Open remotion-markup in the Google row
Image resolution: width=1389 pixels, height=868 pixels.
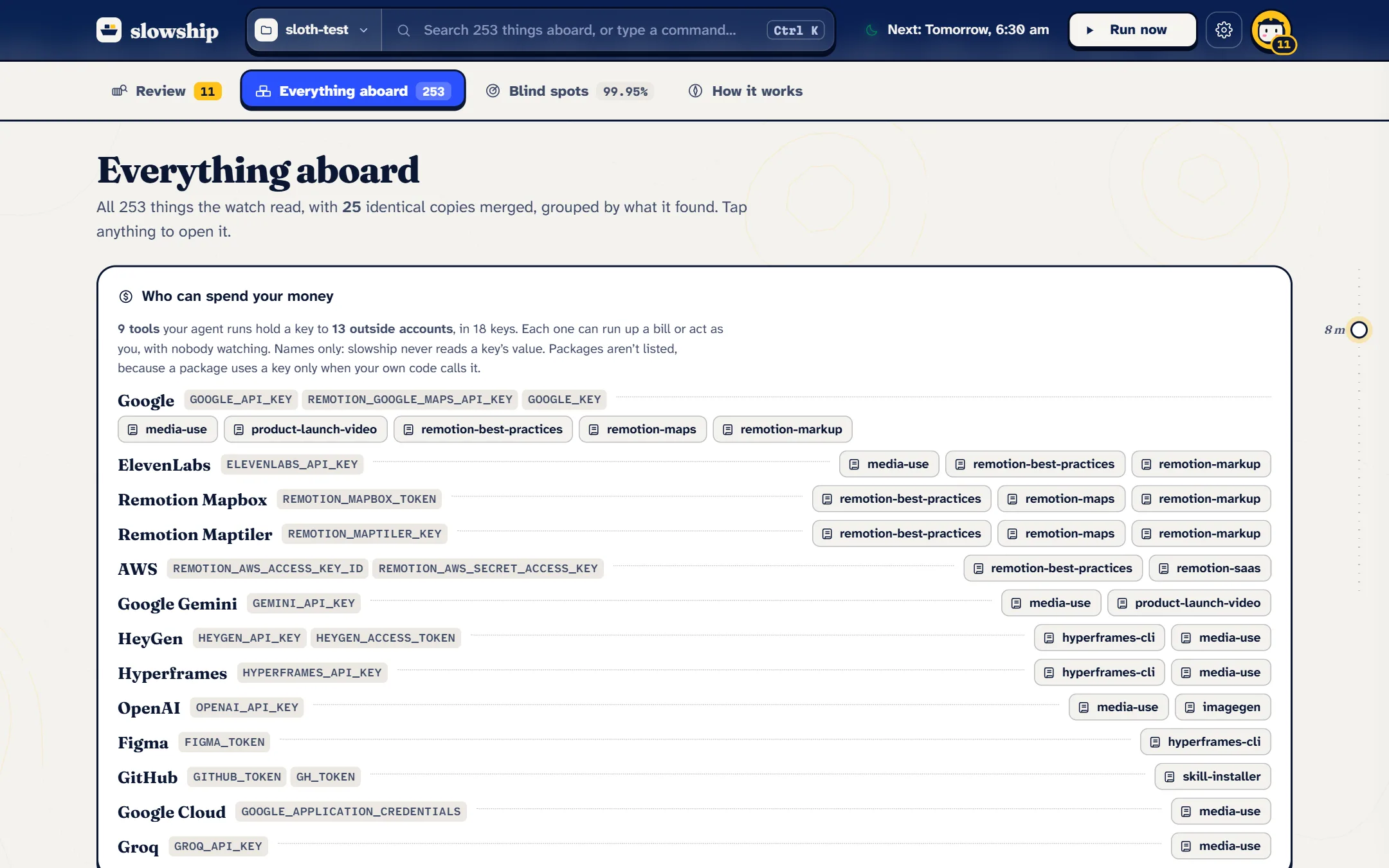(x=782, y=429)
